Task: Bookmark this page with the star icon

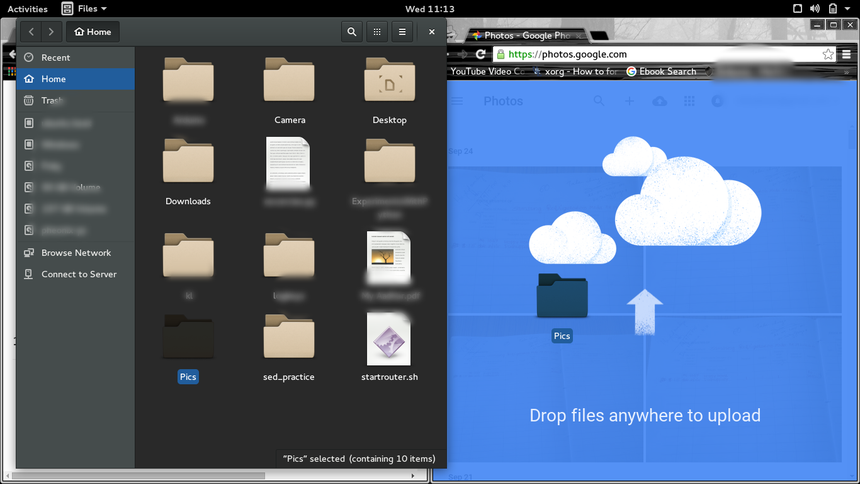Action: (x=828, y=54)
